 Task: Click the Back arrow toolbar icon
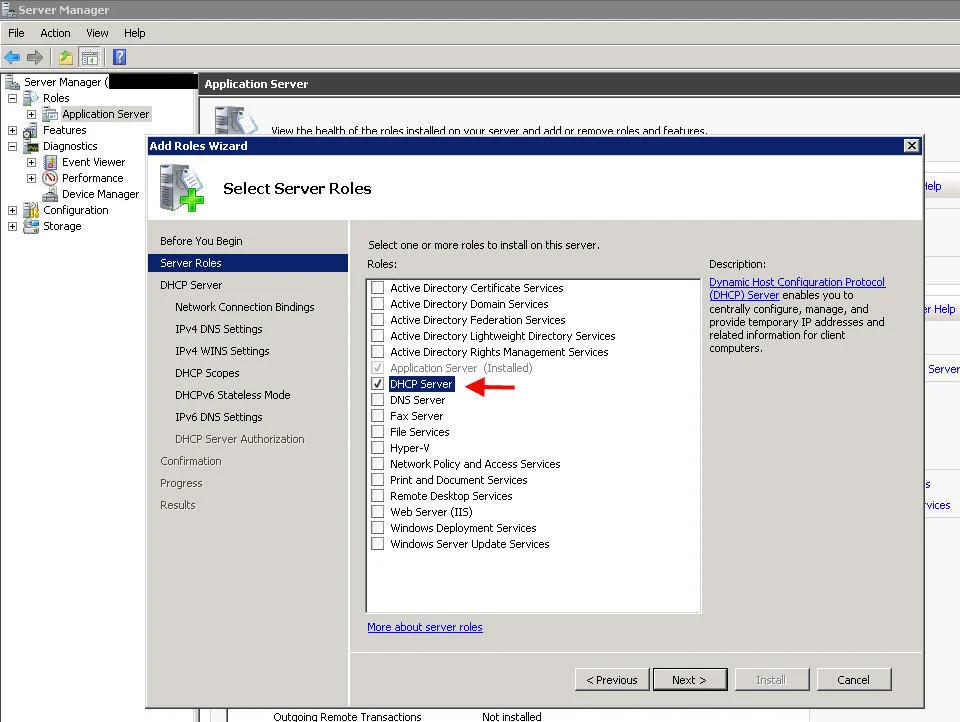point(12,58)
